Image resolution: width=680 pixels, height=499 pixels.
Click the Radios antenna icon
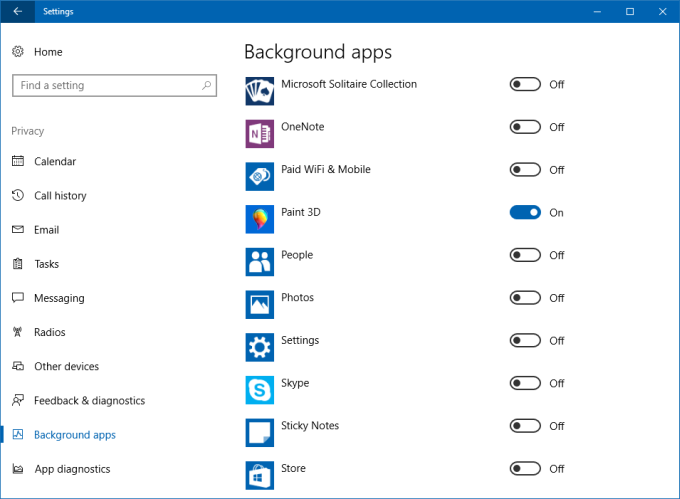click(x=18, y=332)
